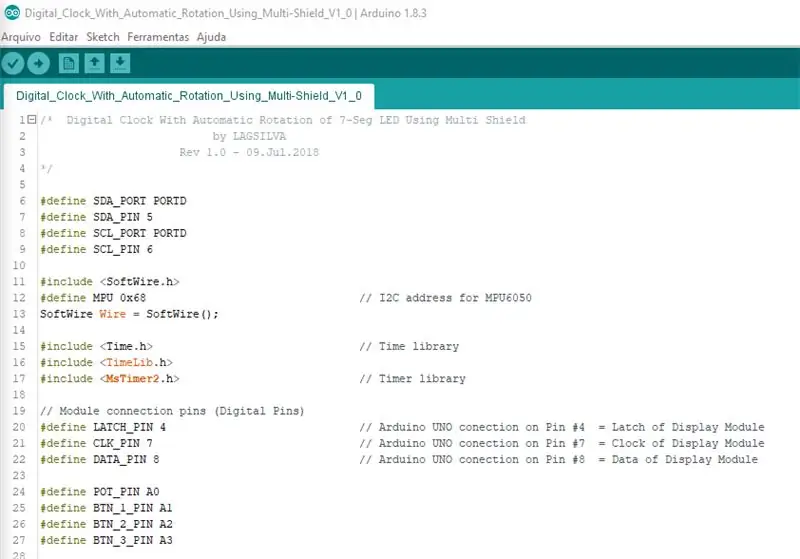Click '#include <TimeLib.h>' line

(107, 363)
